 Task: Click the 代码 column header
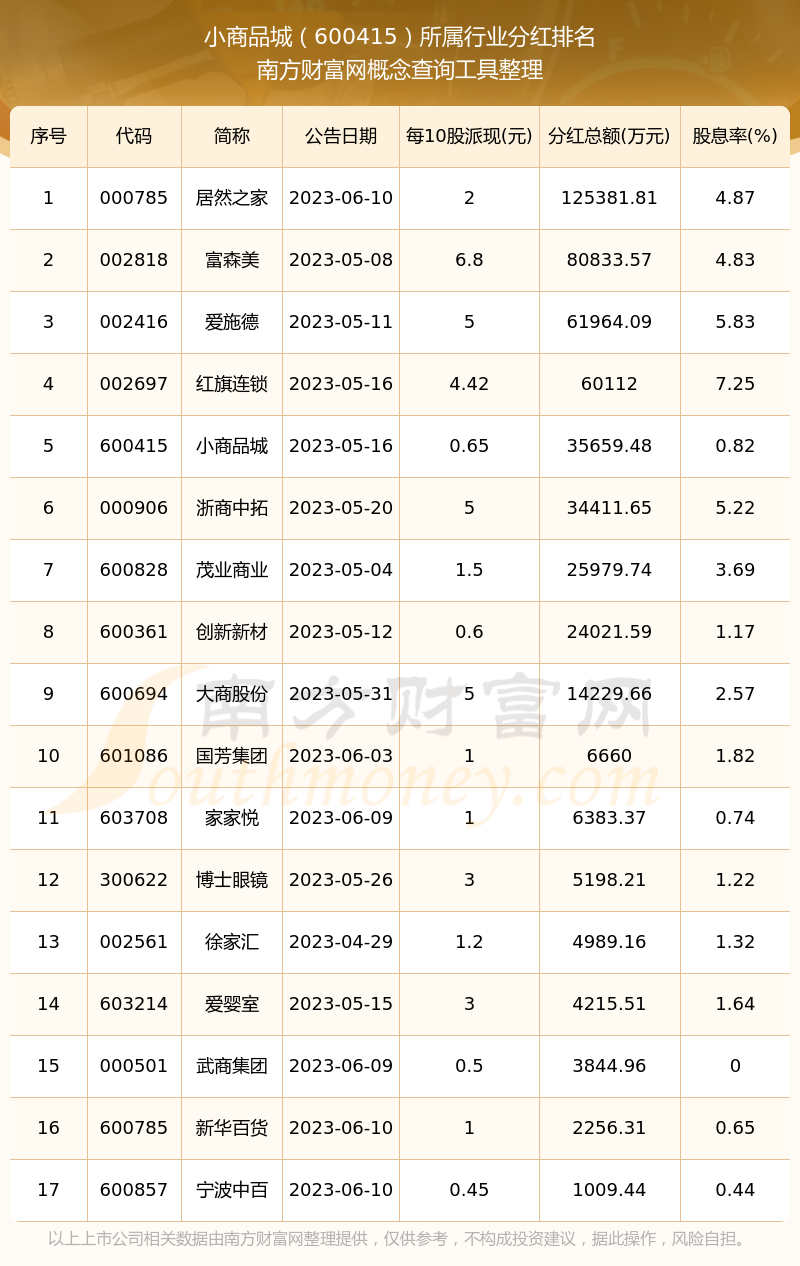tap(134, 136)
